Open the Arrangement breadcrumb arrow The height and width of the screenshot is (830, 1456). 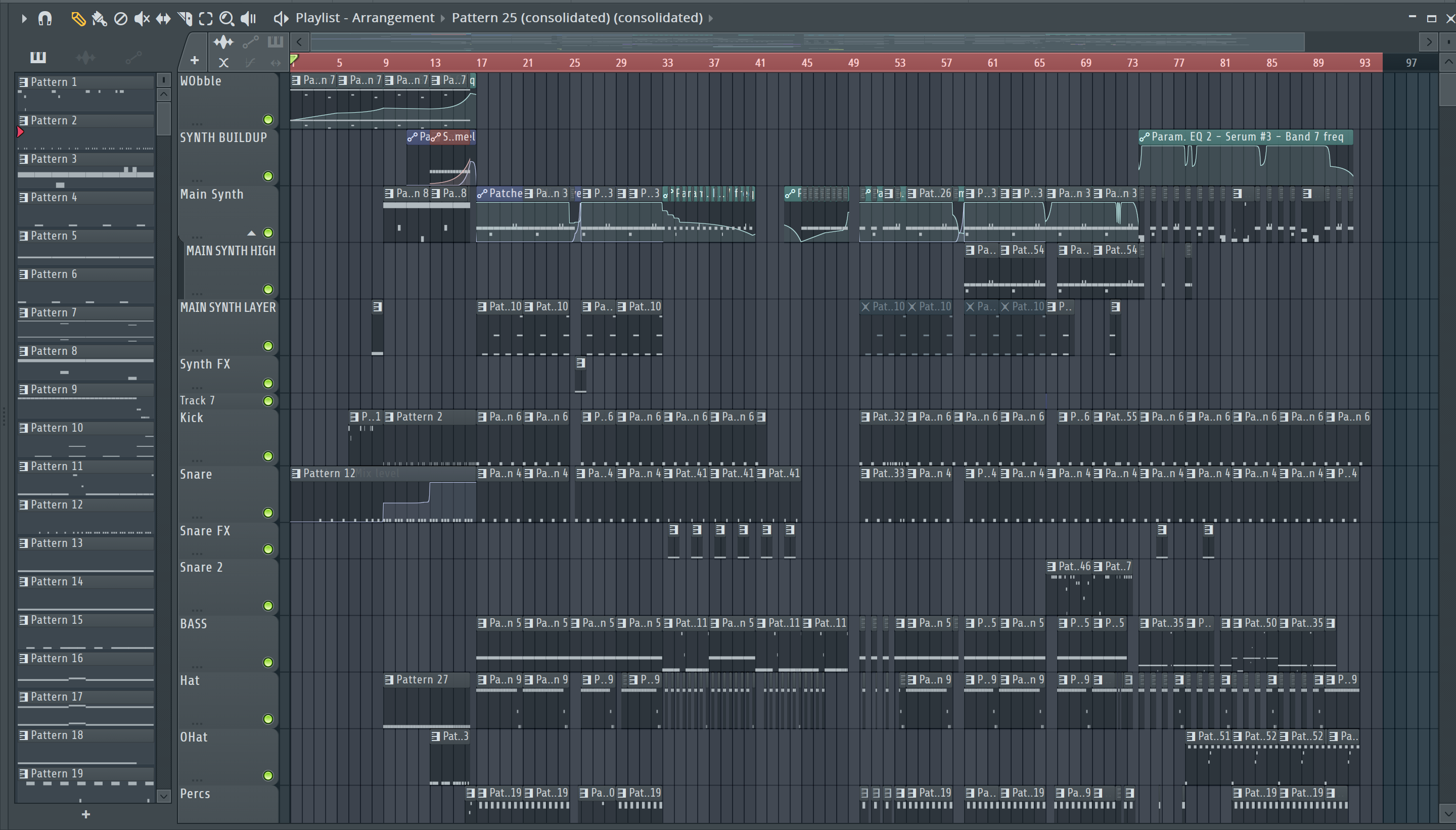click(442, 18)
